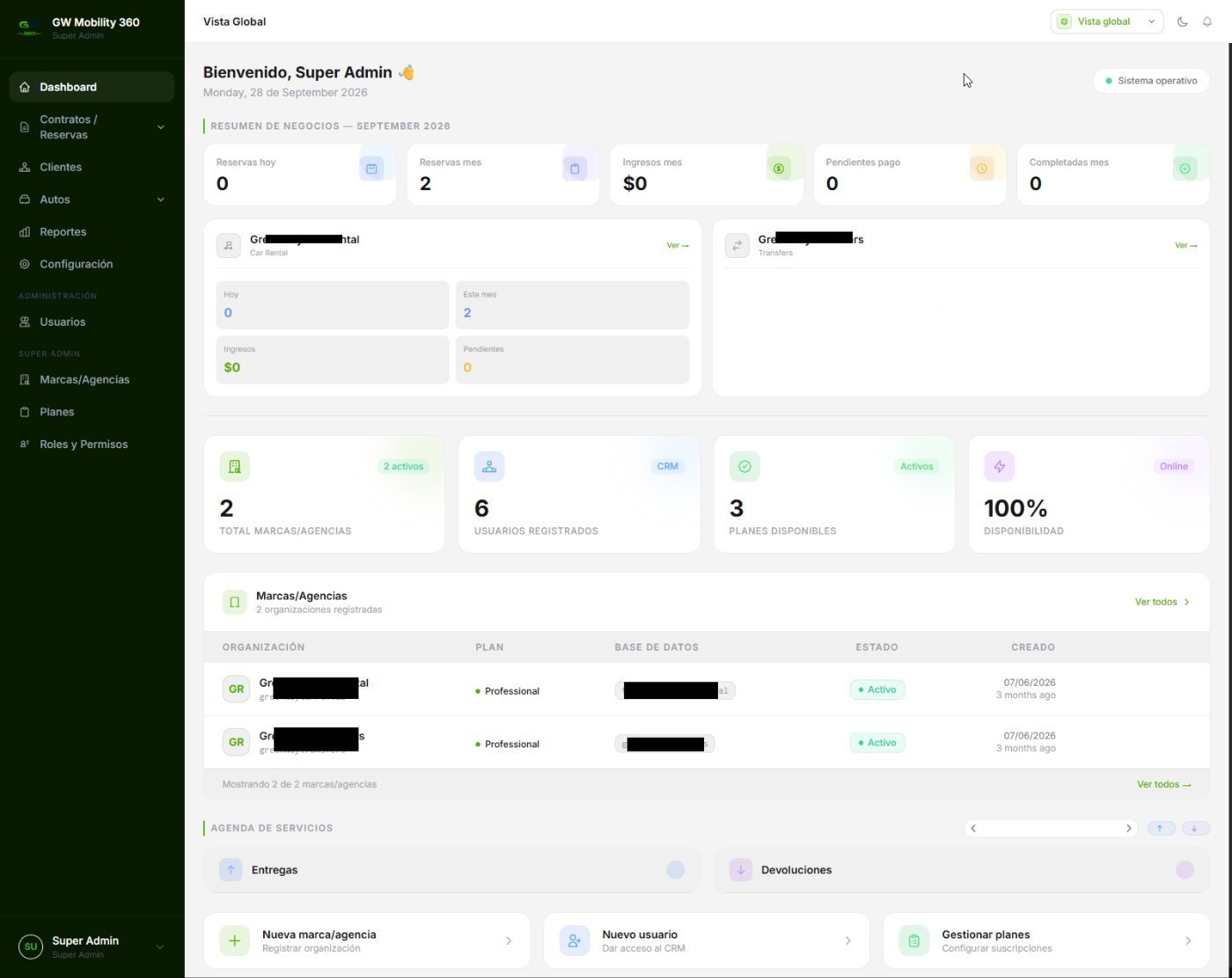Open Ver todos at the Marcas/Agencias header

tap(1162, 602)
